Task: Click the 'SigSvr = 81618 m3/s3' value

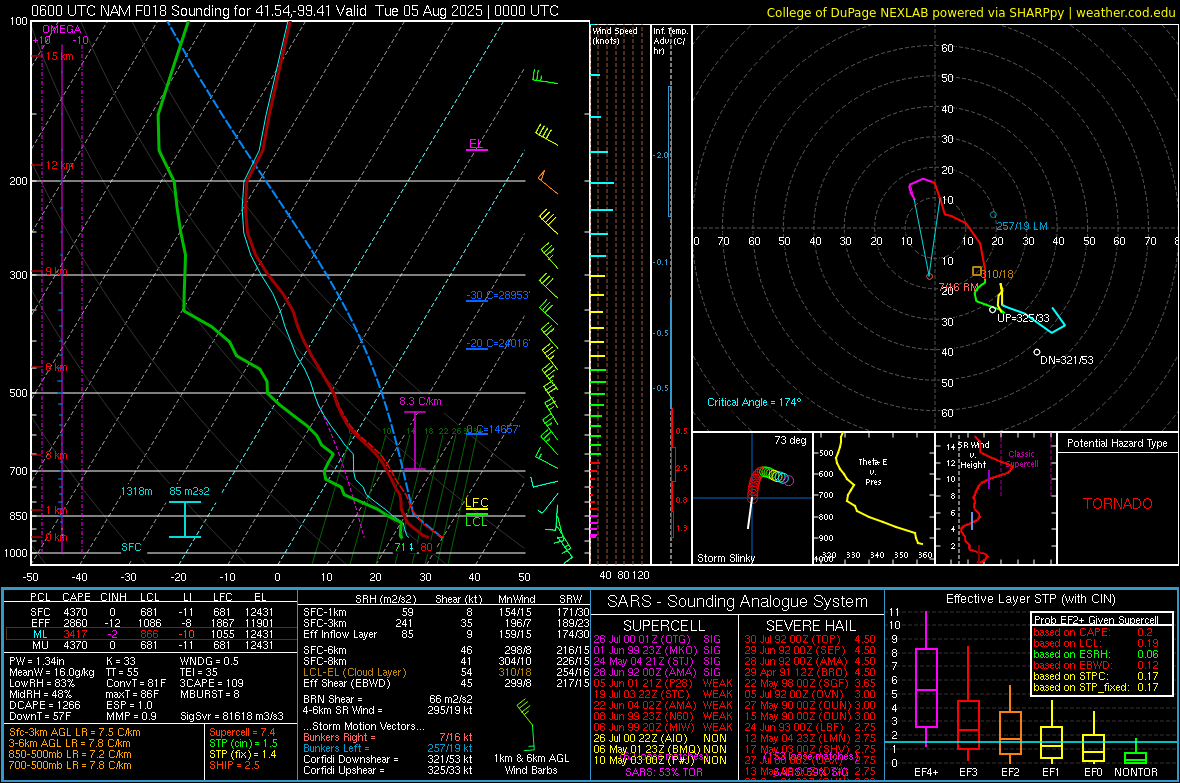Action: click(232, 716)
